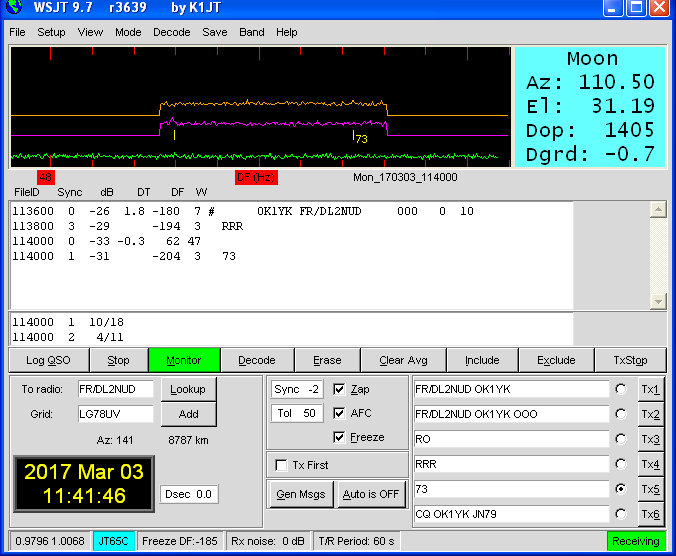This screenshot has height=556, width=676.
Task: Open the Save menu
Action: point(215,32)
